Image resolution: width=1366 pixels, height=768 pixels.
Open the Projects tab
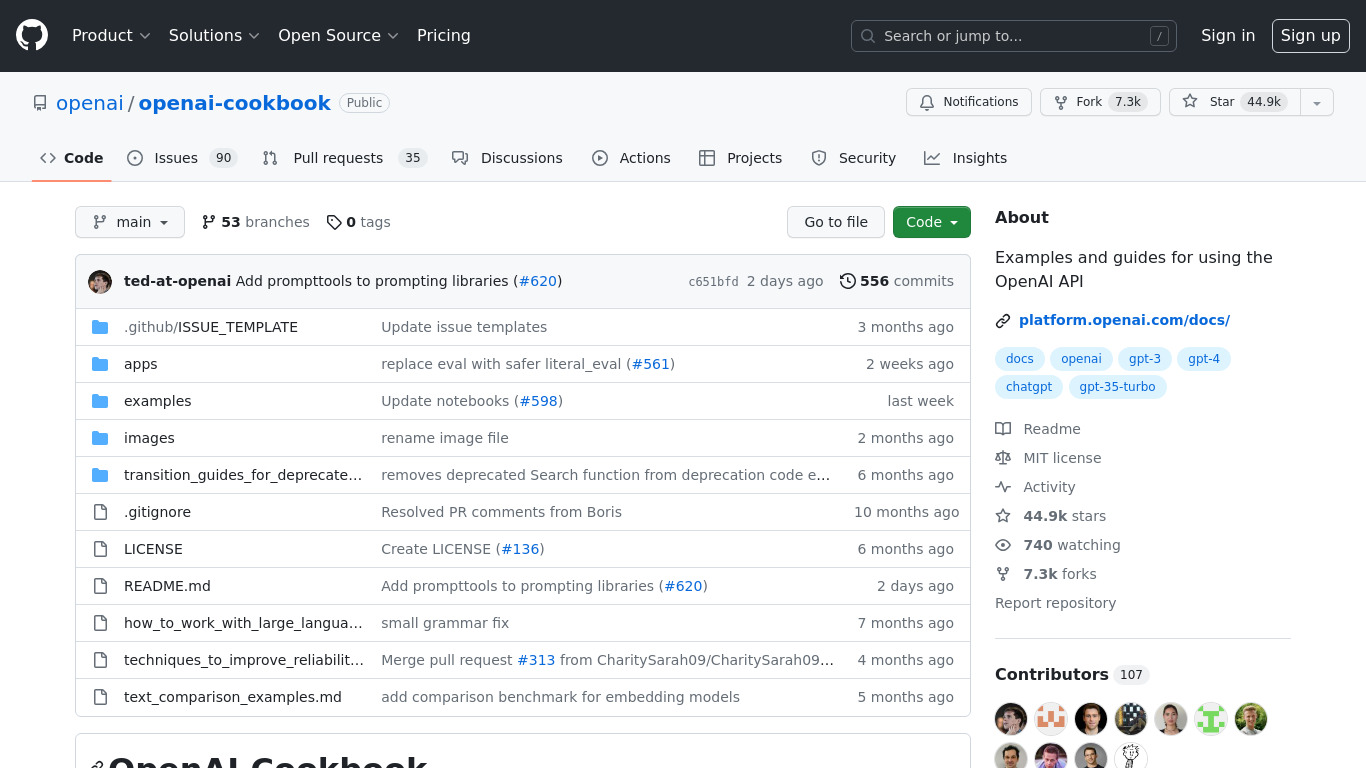click(x=740, y=158)
